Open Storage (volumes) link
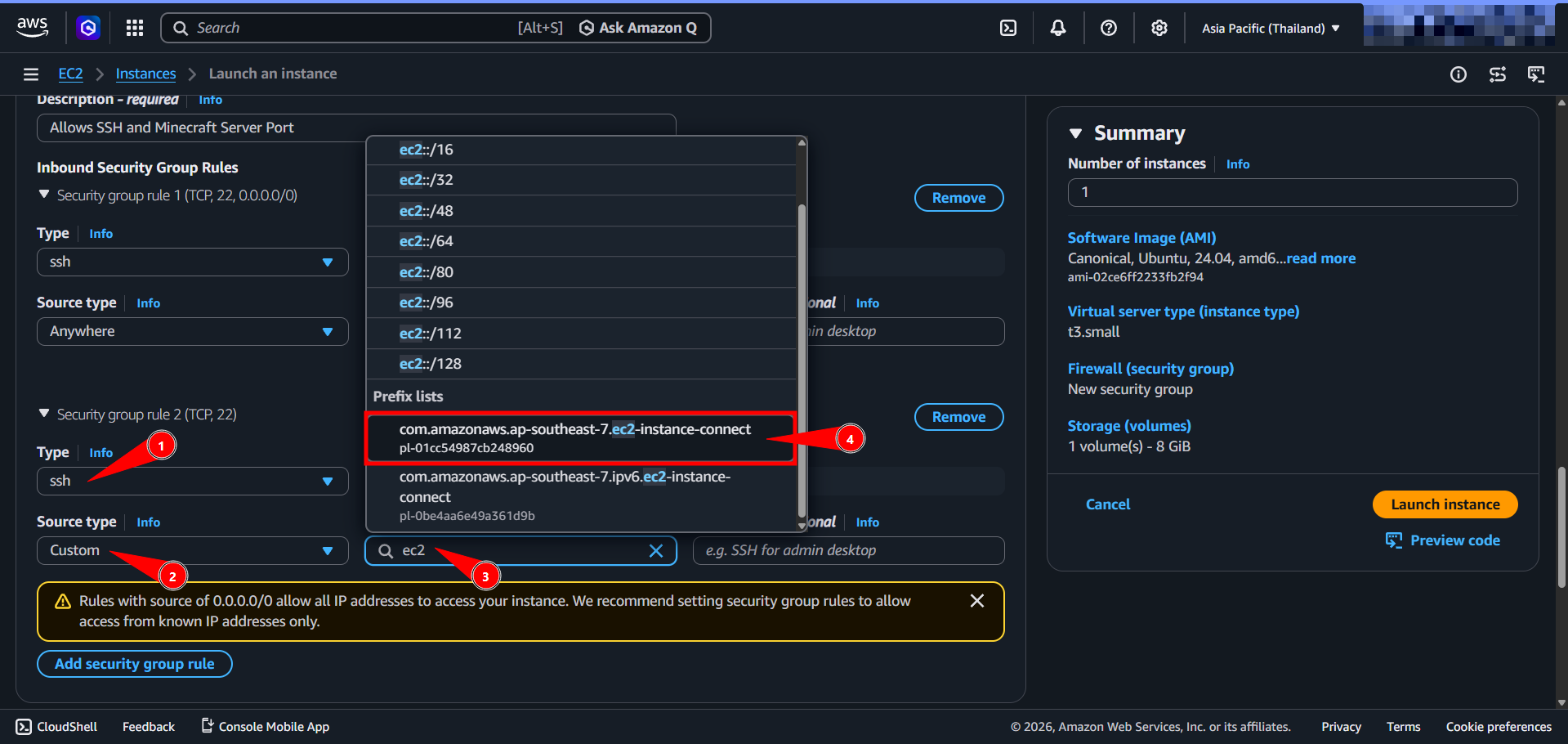Viewport: 1568px width, 744px height. tap(1129, 426)
